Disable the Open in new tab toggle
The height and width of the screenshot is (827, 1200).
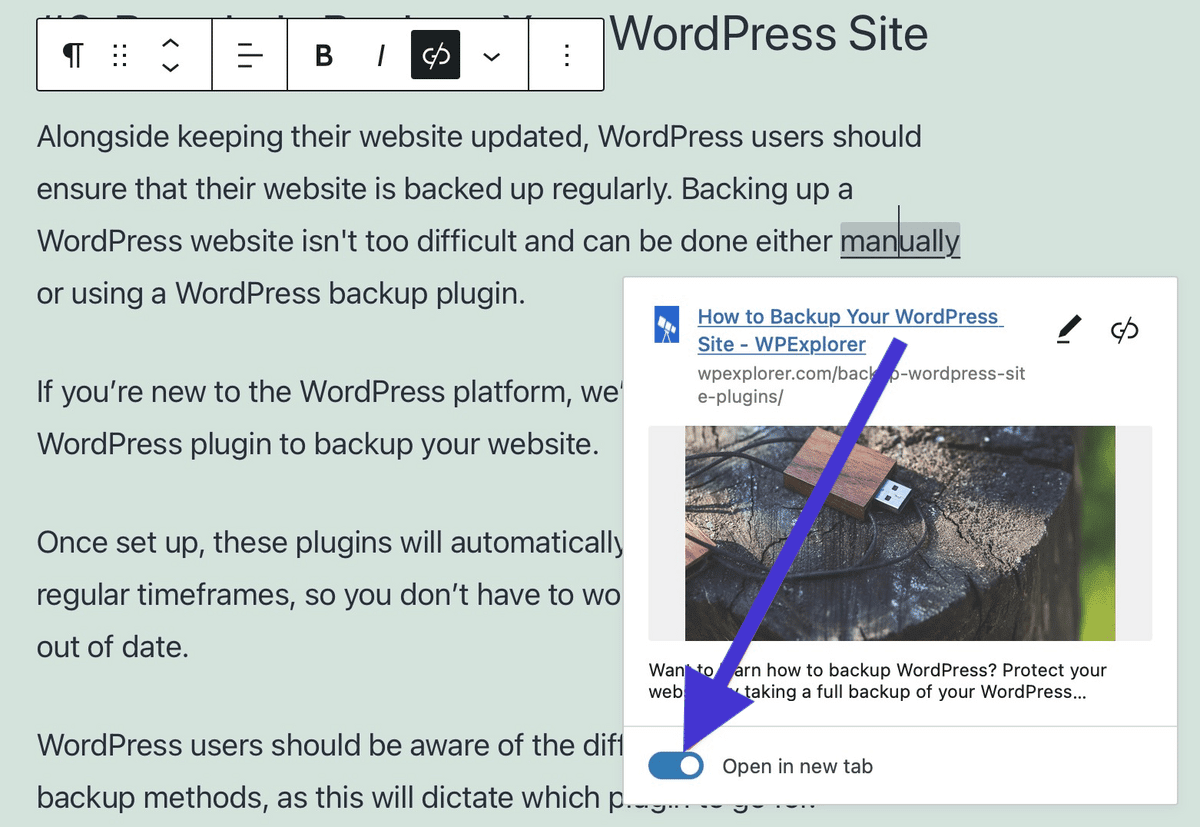click(x=676, y=765)
